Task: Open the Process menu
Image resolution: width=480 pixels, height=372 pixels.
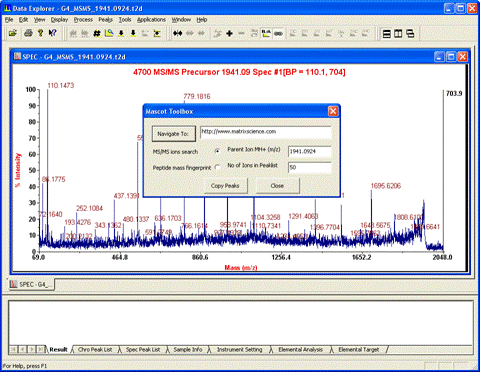Action: click(83, 20)
